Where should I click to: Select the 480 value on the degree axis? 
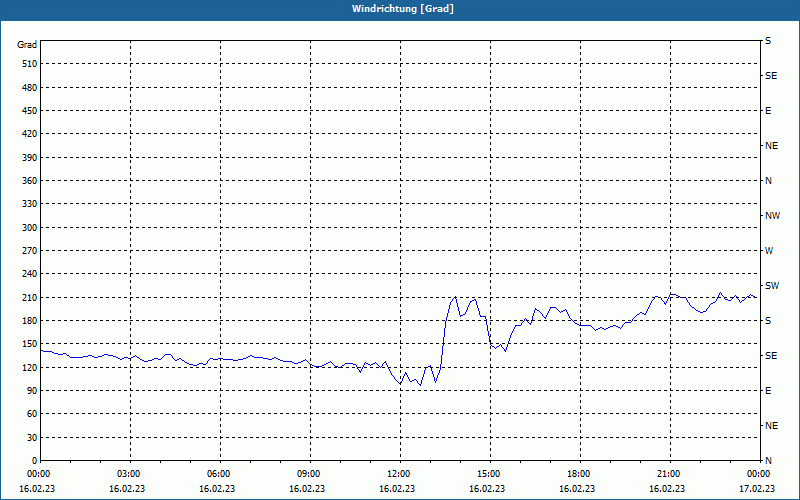click(x=30, y=87)
